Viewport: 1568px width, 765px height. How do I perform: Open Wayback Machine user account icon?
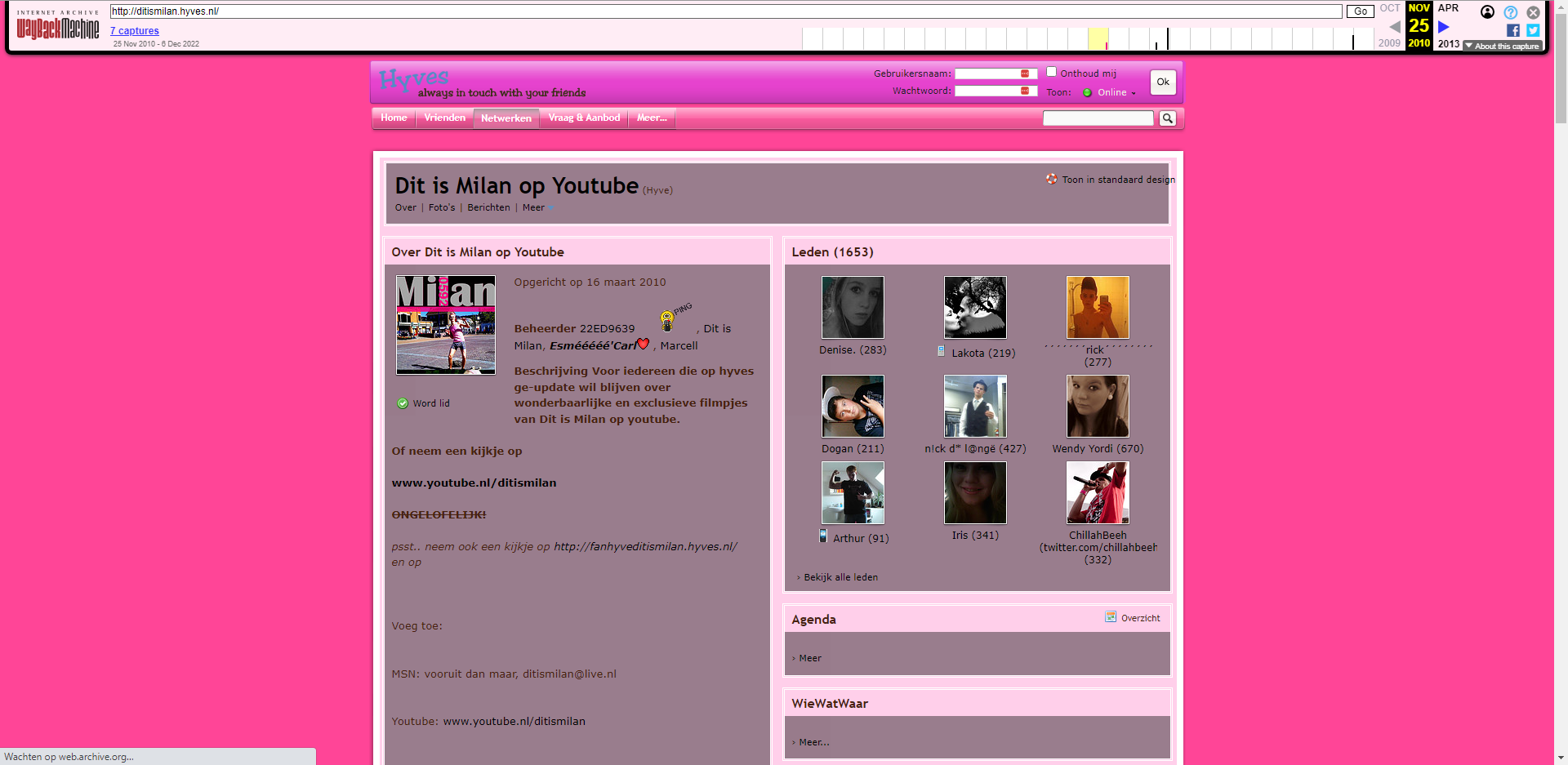point(1487,12)
